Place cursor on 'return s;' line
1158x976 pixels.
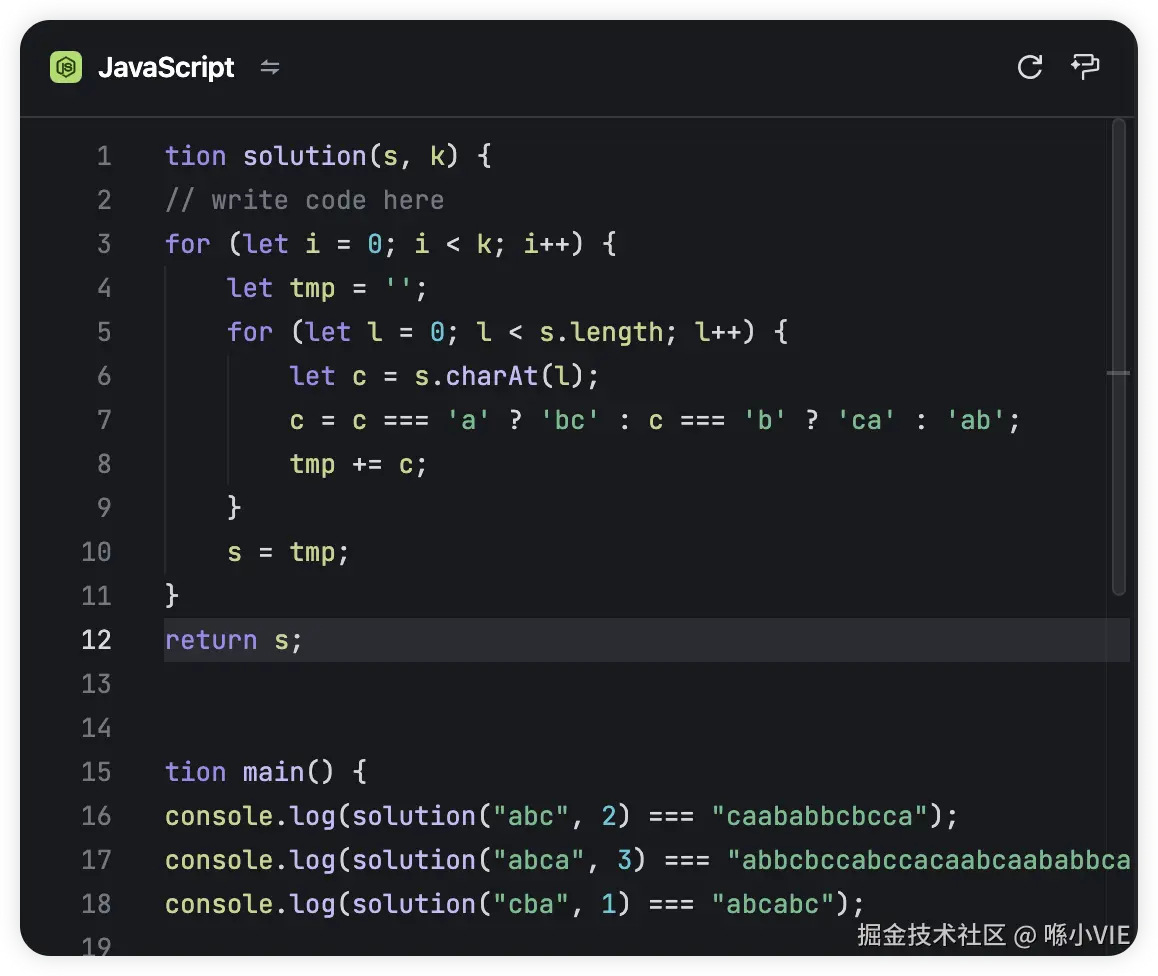(233, 640)
